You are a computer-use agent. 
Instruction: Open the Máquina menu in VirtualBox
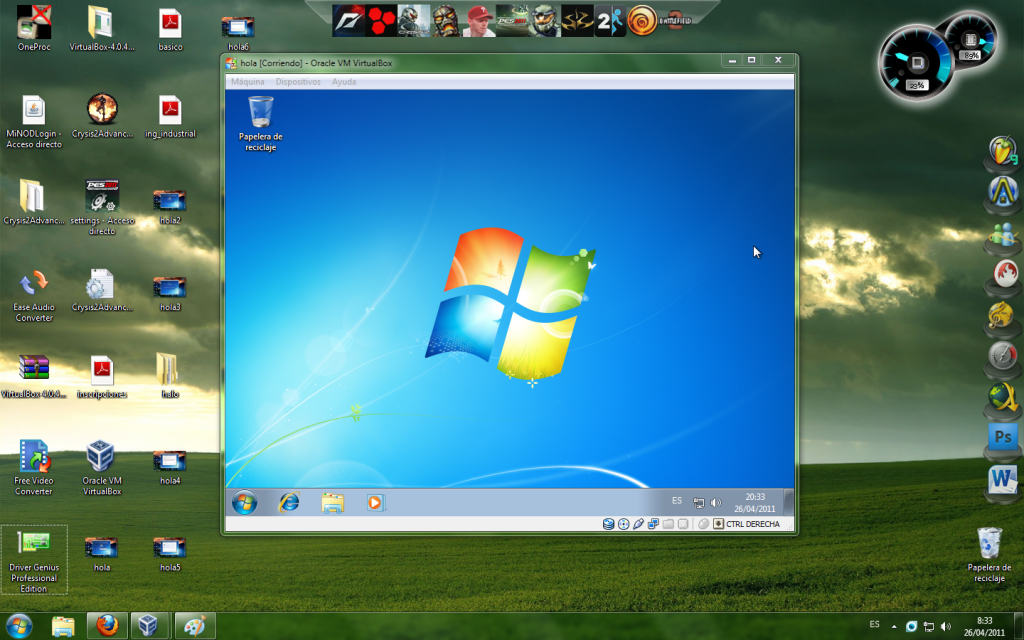[248, 82]
